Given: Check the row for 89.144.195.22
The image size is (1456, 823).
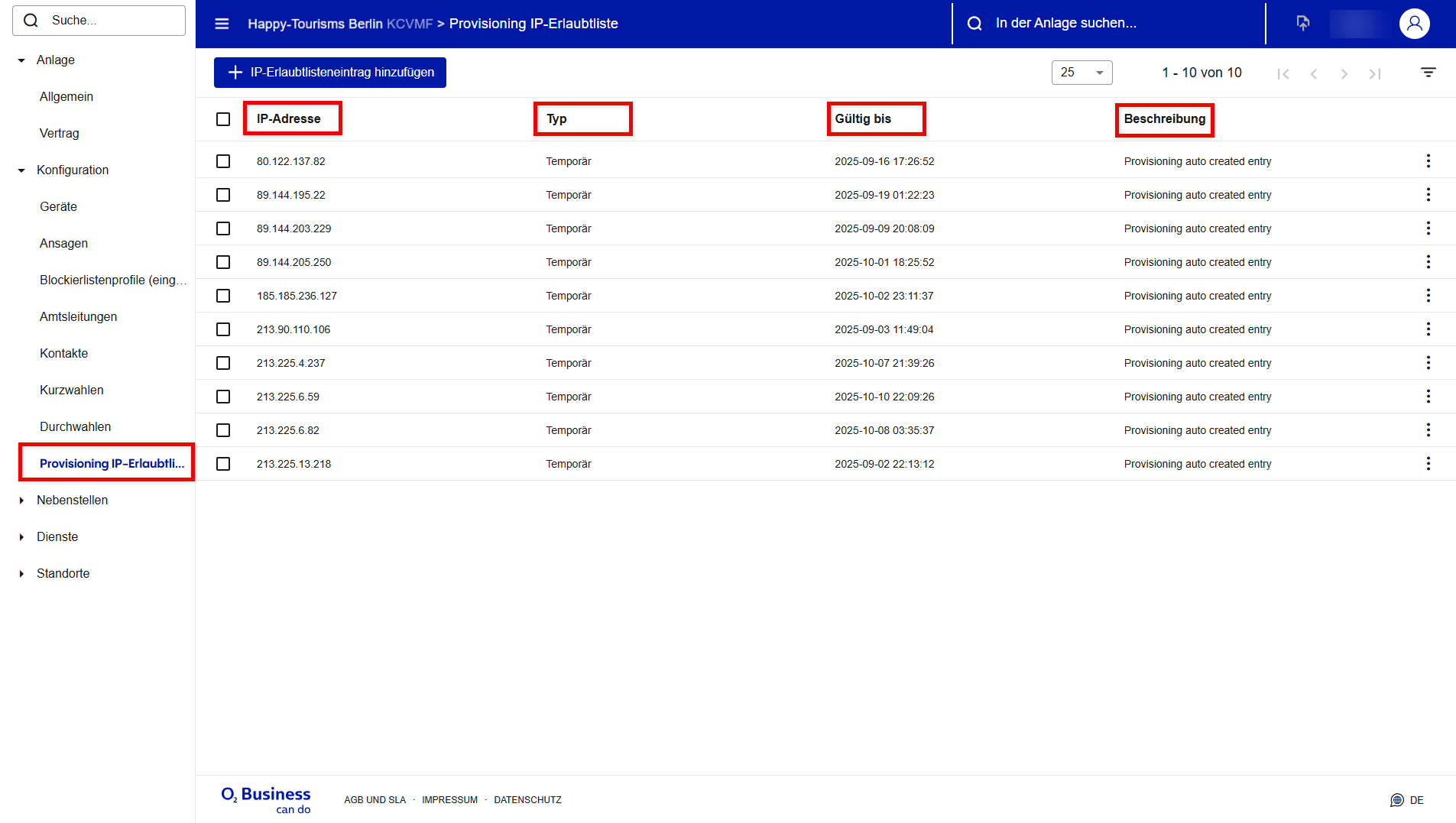Looking at the screenshot, I should point(223,195).
